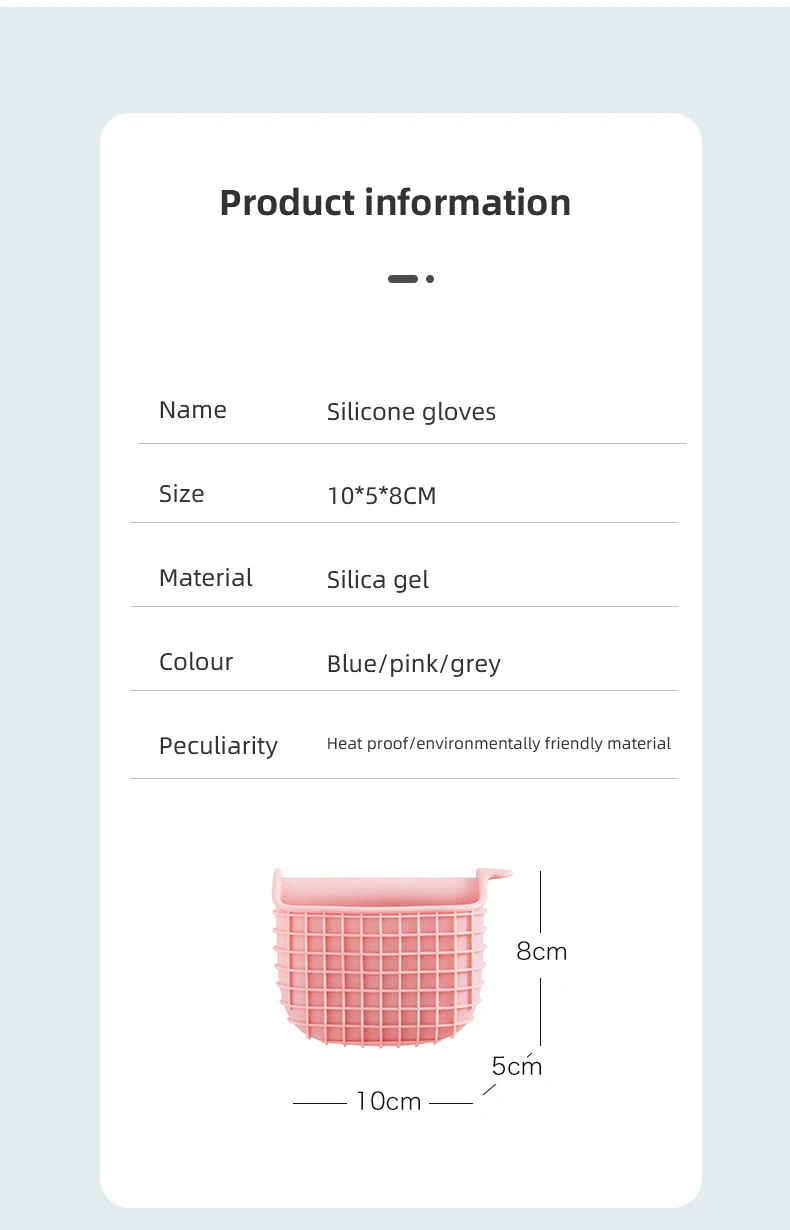Click the Product information heading
This screenshot has height=1230, width=790.
coord(395,202)
